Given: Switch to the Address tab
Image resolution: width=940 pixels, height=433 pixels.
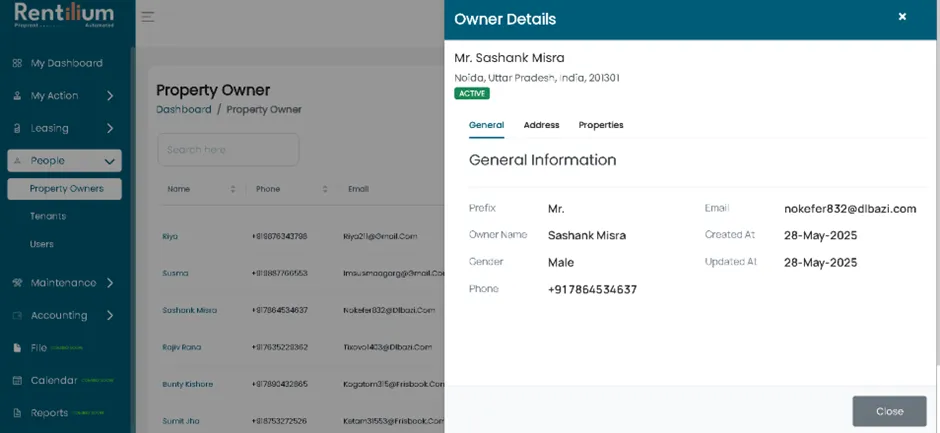Looking at the screenshot, I should pyautogui.click(x=541, y=125).
